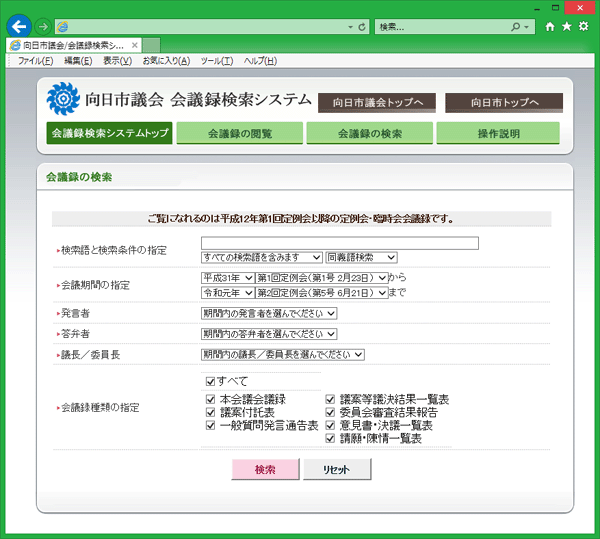Click the page icon in address bar
This screenshot has height=539, width=600.
click(x=62, y=27)
